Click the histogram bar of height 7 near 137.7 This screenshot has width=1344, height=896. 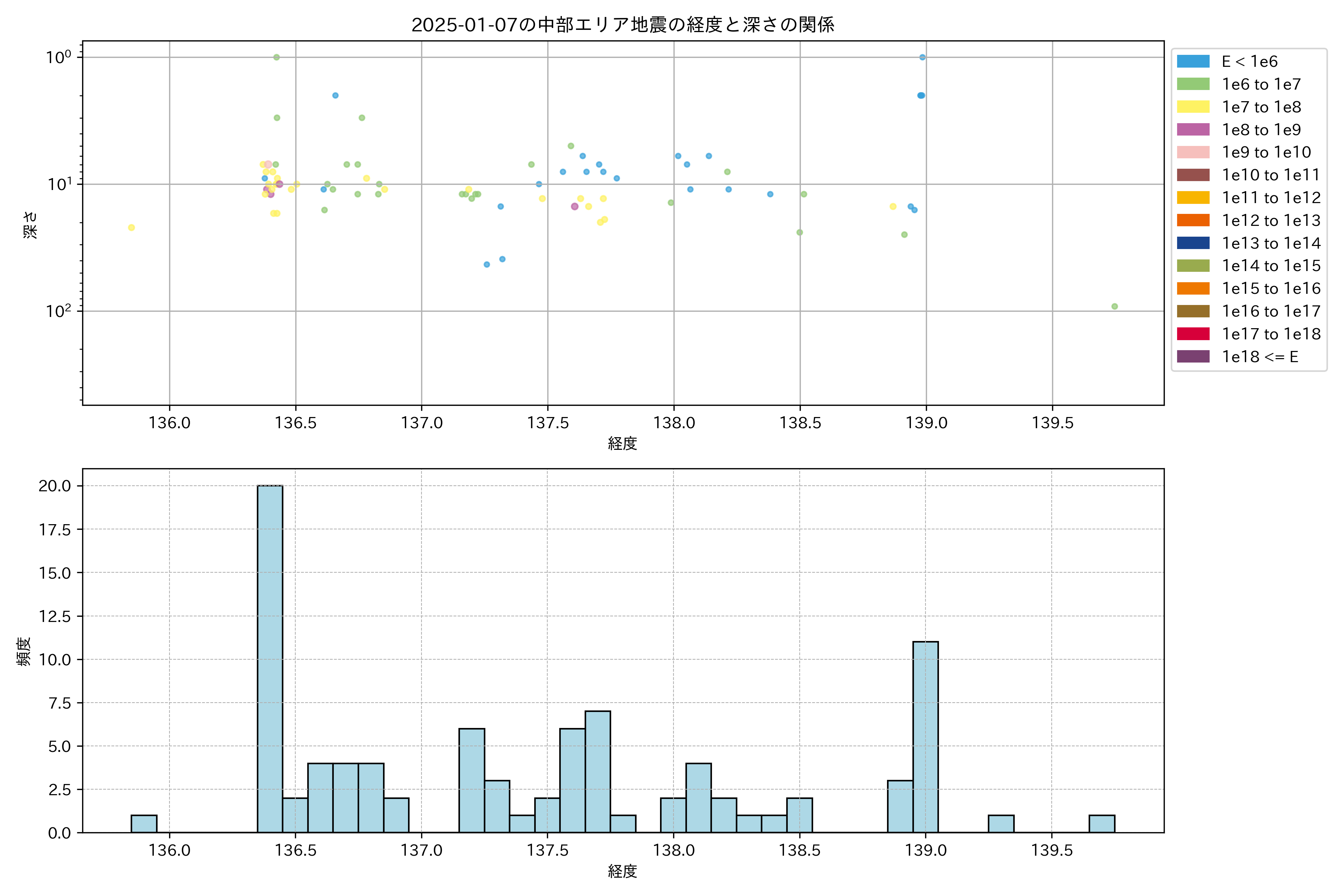click(x=598, y=771)
